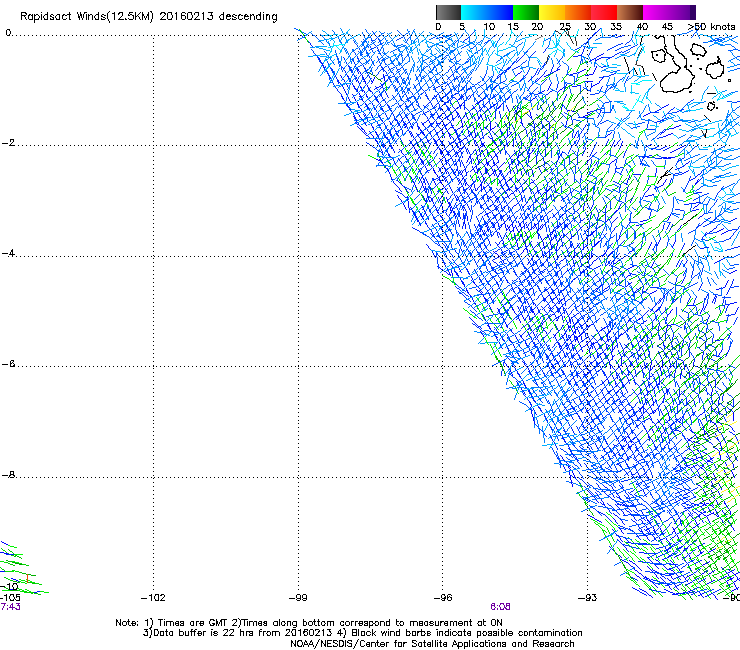The width and height of the screenshot is (740, 650).
Task: Click the orange 25–30 knots legend swatch
Action: [x=578, y=12]
